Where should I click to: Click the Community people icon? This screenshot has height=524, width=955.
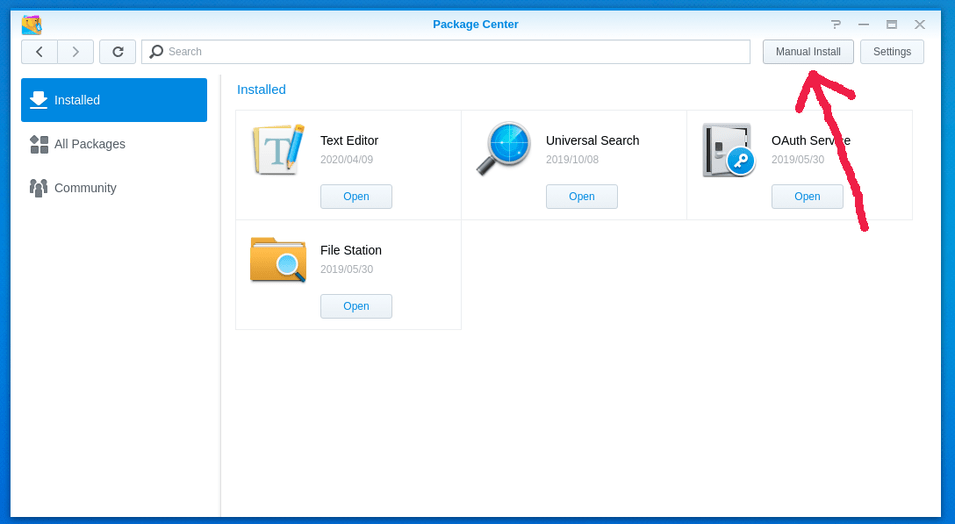coord(38,188)
